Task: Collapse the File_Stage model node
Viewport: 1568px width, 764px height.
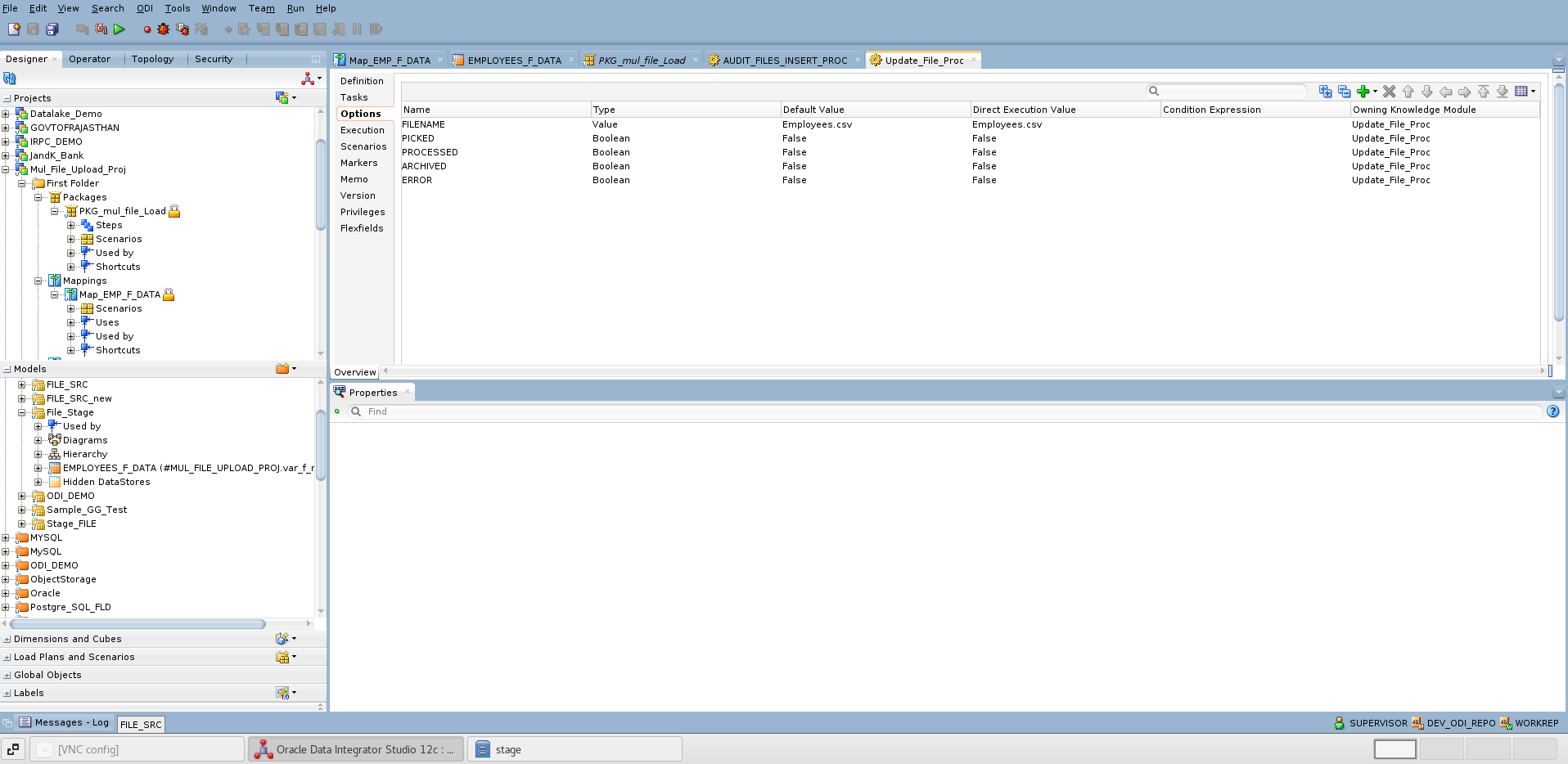Action: click(22, 412)
